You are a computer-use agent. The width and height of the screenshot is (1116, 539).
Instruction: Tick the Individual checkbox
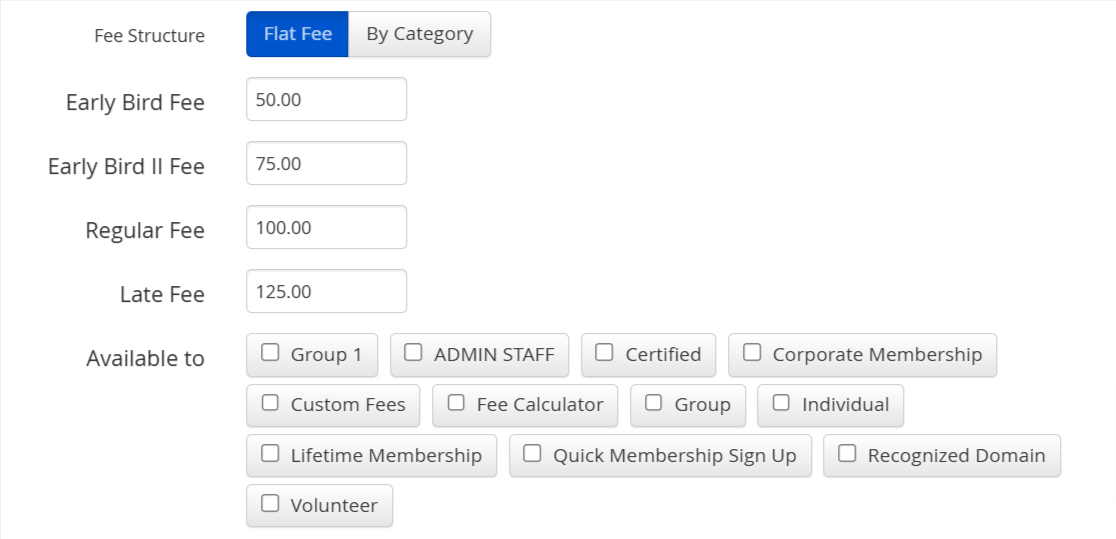[781, 403]
